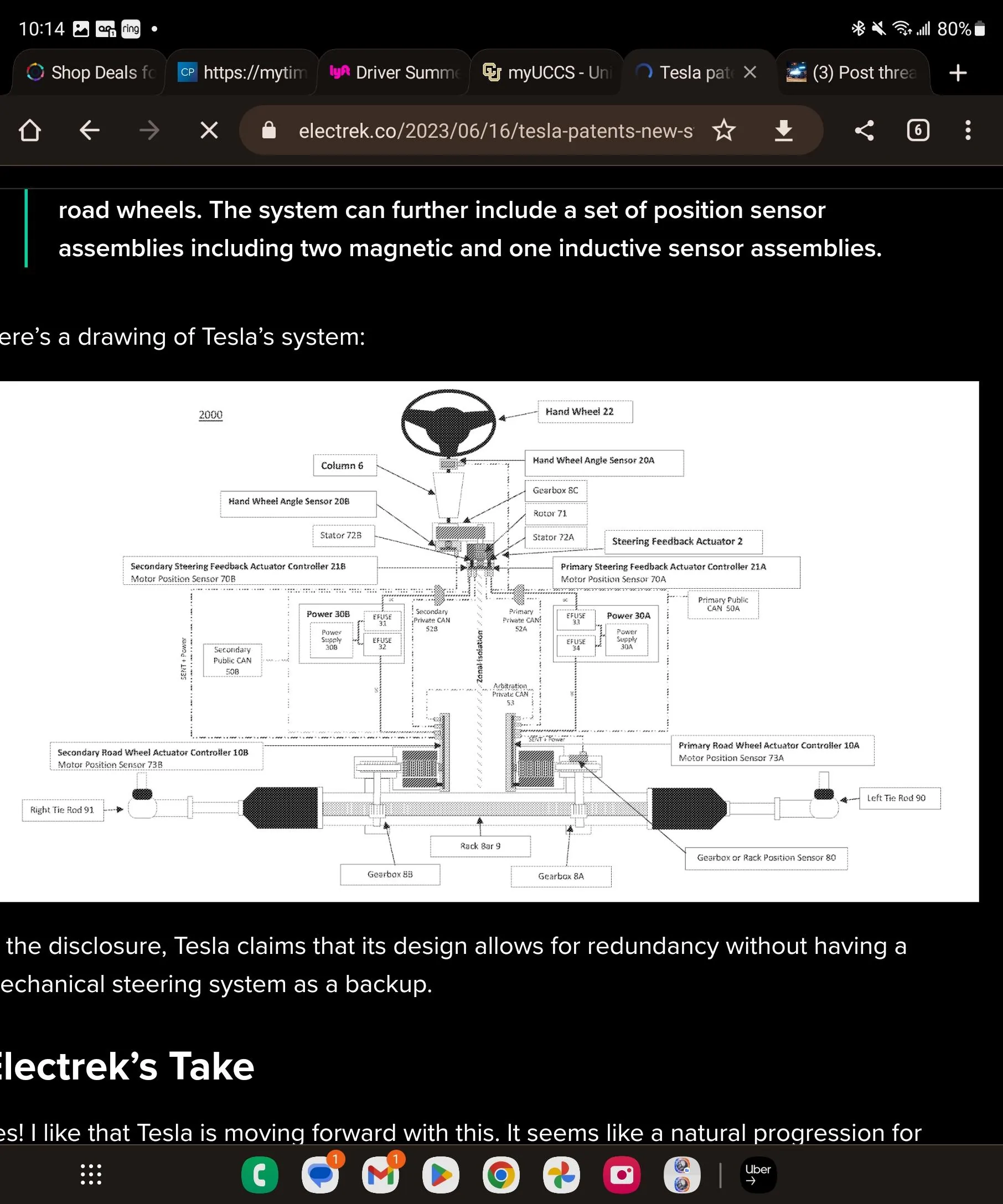Tap the Chrome home icon
Image resolution: width=1003 pixels, height=1204 pixels.
30,131
